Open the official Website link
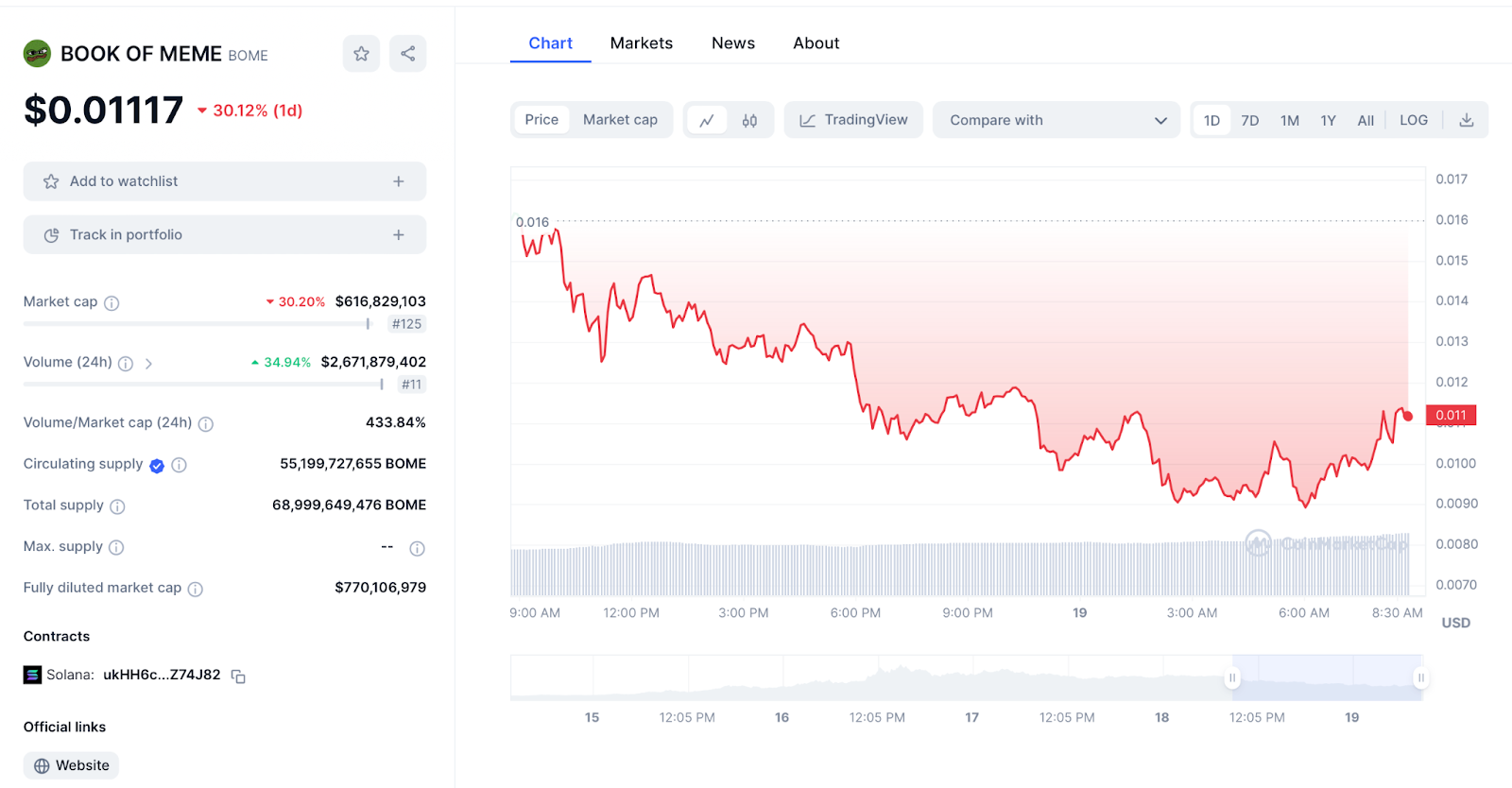Viewport: 1512px width, 788px height. point(71,765)
